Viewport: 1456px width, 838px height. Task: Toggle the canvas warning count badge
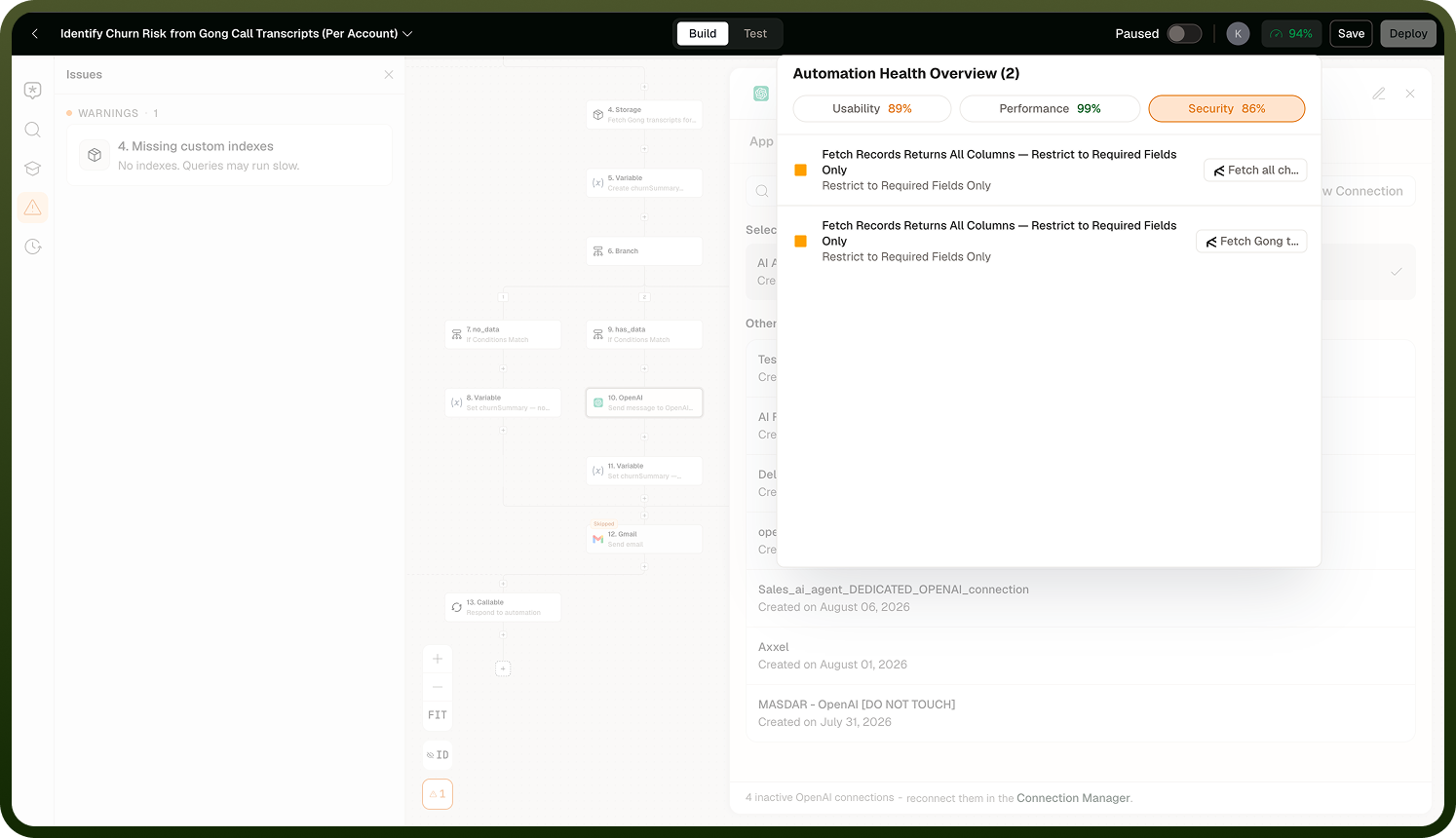click(x=438, y=794)
